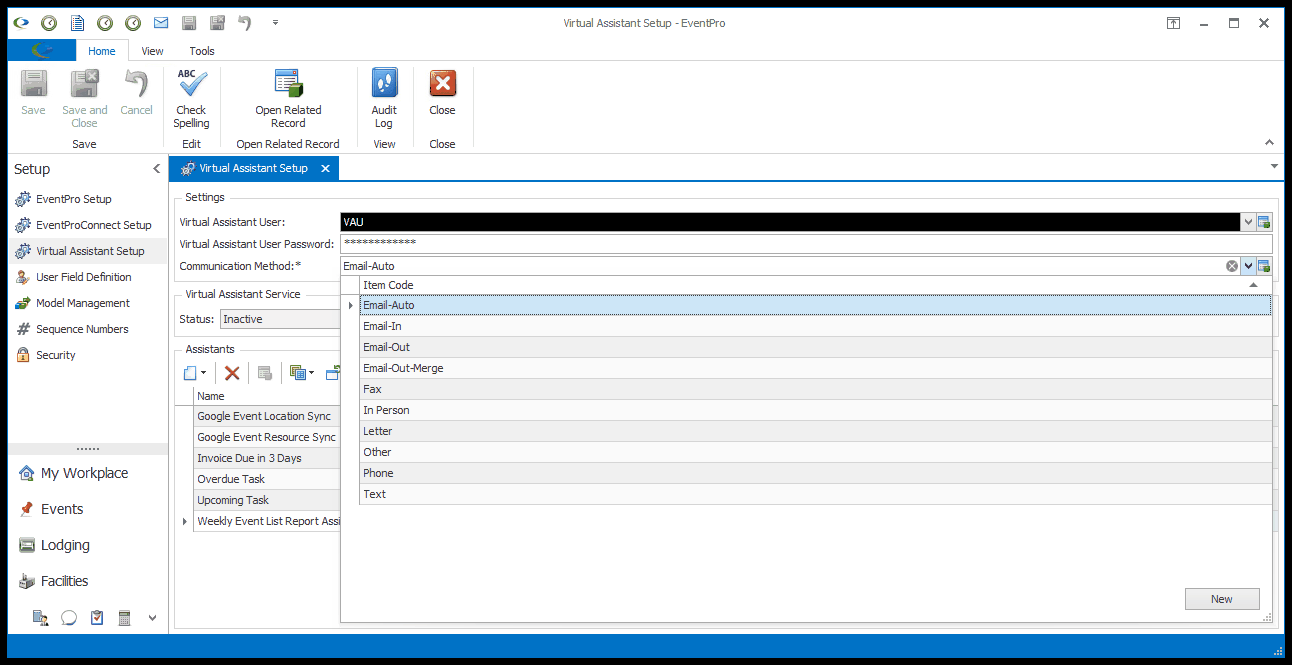The width and height of the screenshot is (1292, 665).
Task: Select the Google Event Location Sync row
Action: [267, 416]
